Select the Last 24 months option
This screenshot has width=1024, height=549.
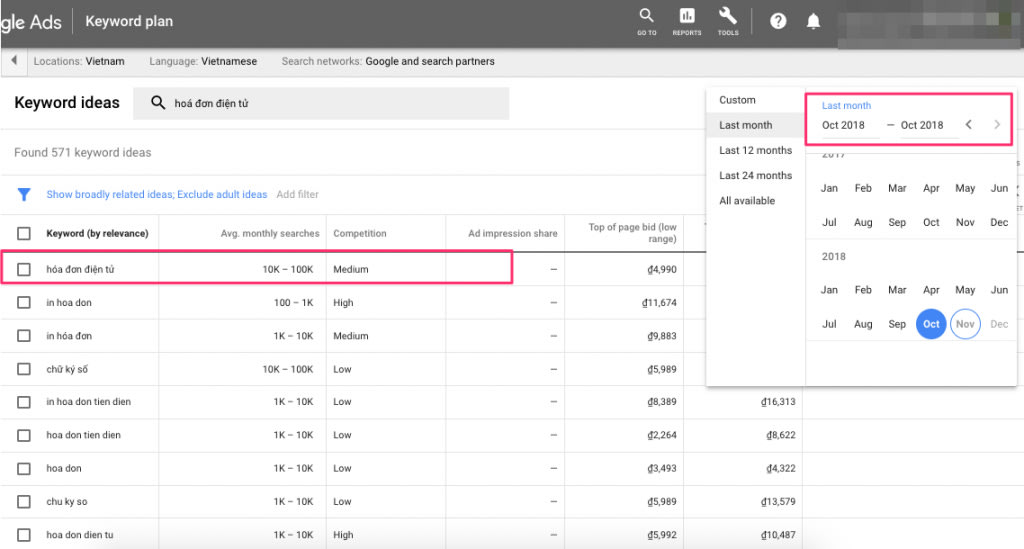click(756, 176)
